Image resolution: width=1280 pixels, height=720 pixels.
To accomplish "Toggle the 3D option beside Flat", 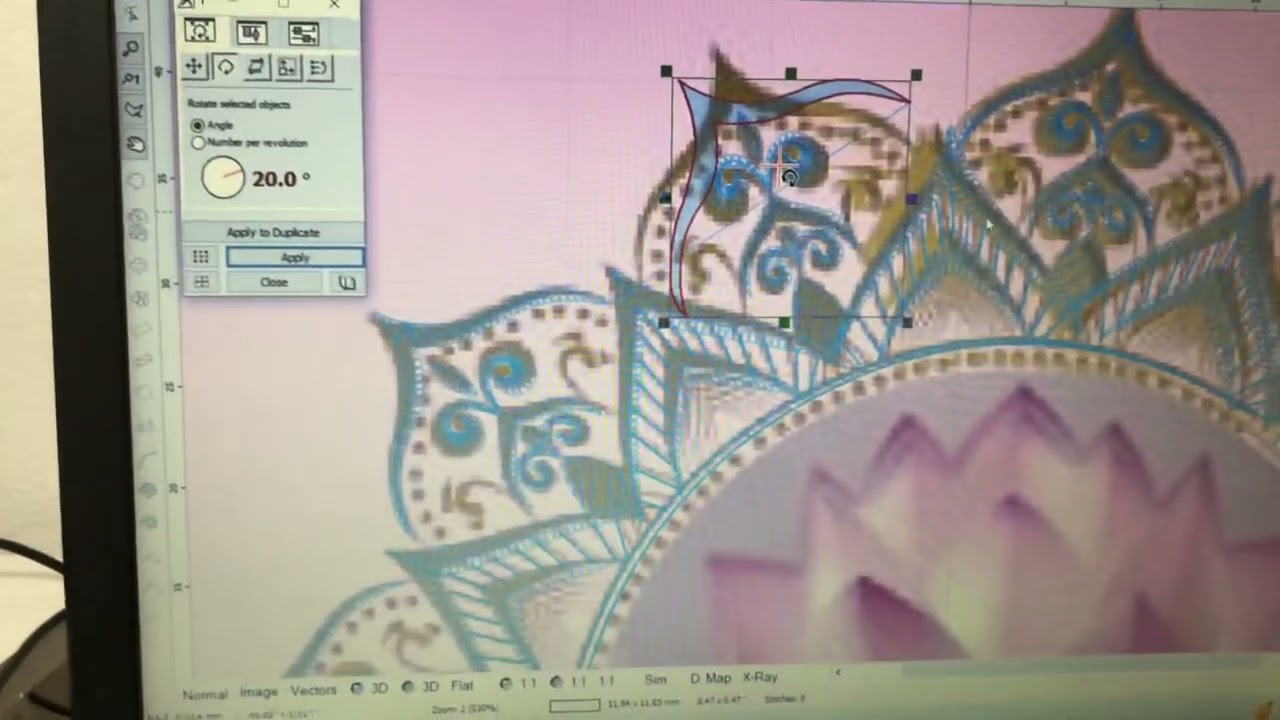I will (420, 688).
